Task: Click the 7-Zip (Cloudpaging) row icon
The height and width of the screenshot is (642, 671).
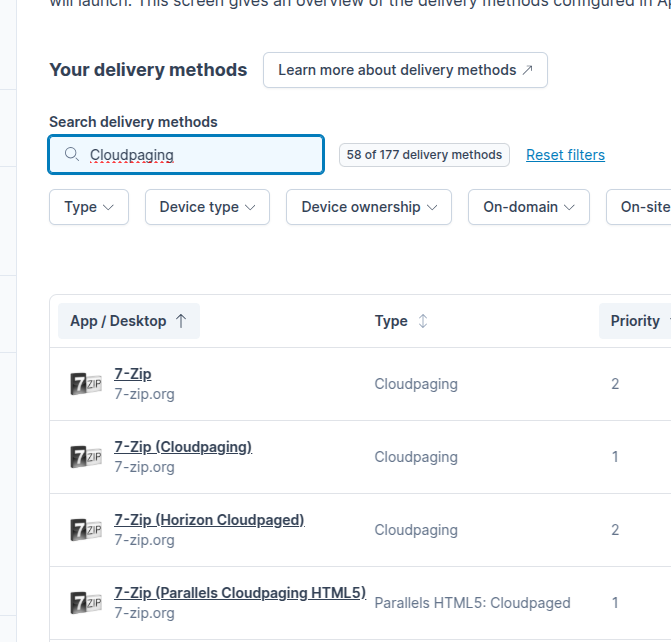Action: (x=85, y=456)
